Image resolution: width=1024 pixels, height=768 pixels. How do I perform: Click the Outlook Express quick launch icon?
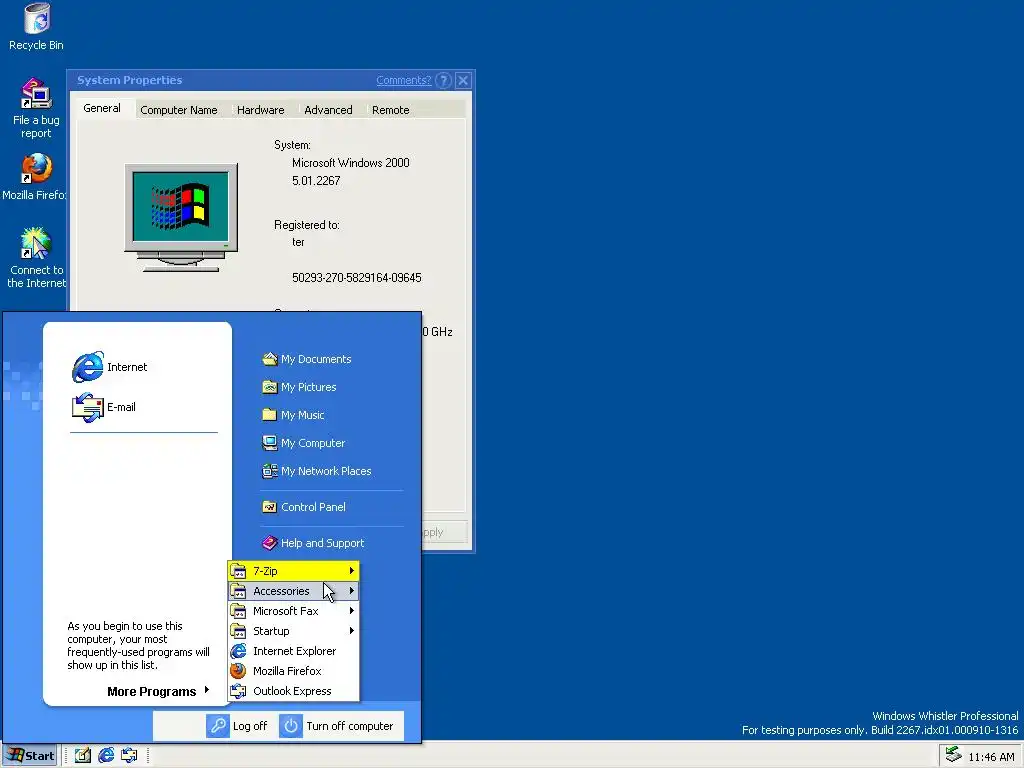pos(129,756)
